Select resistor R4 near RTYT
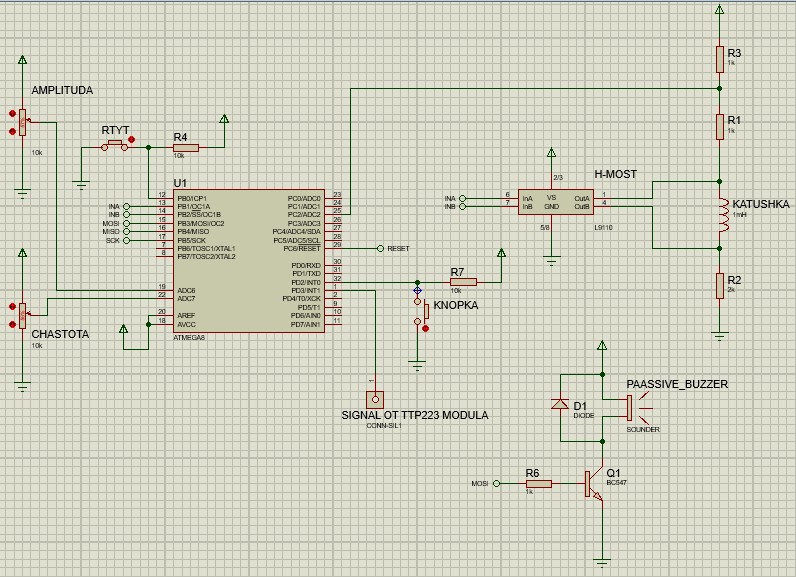Image resolution: width=796 pixels, height=577 pixels. click(185, 147)
